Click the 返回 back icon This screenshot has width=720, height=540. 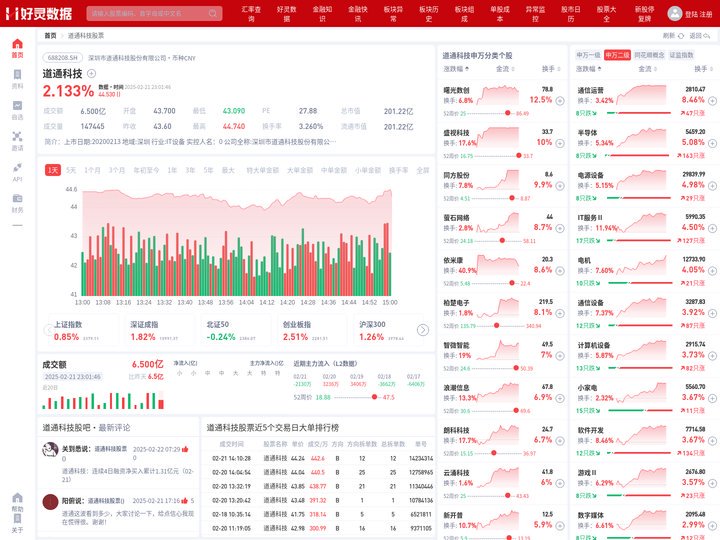click(707, 35)
